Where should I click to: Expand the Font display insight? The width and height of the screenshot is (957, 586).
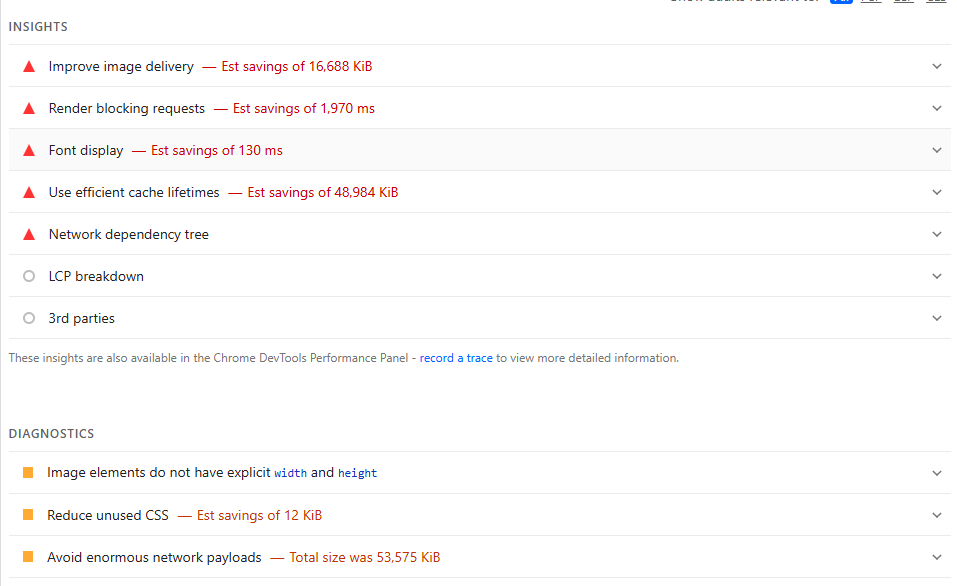pos(937,150)
